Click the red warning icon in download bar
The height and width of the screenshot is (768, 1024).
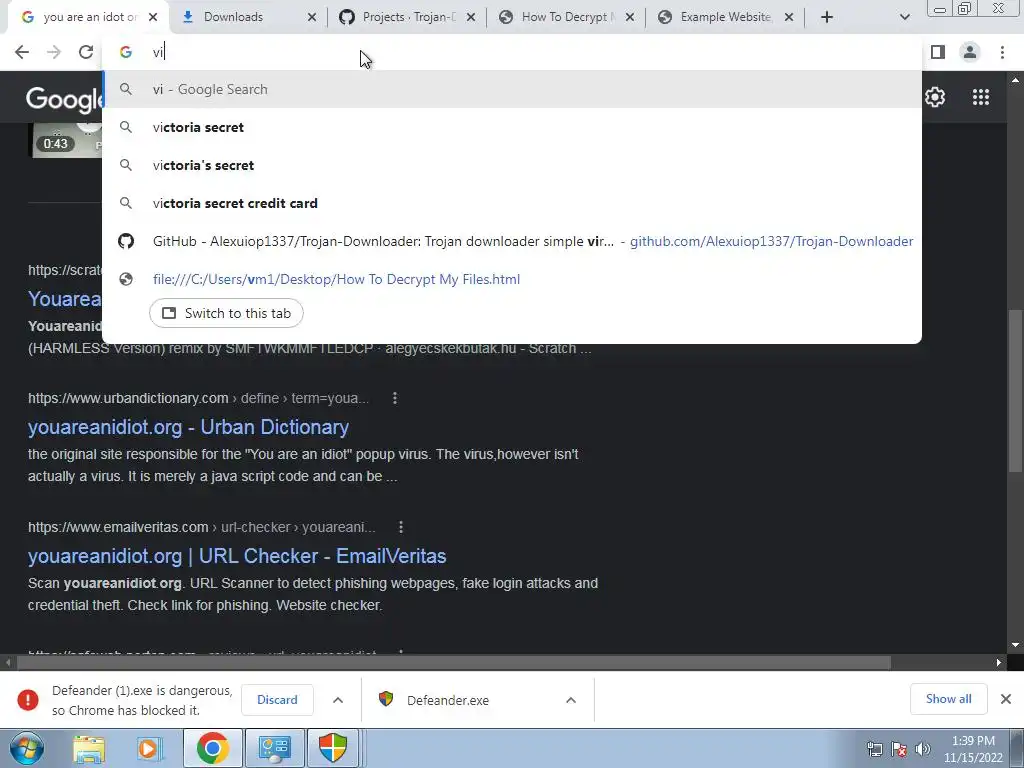click(28, 700)
